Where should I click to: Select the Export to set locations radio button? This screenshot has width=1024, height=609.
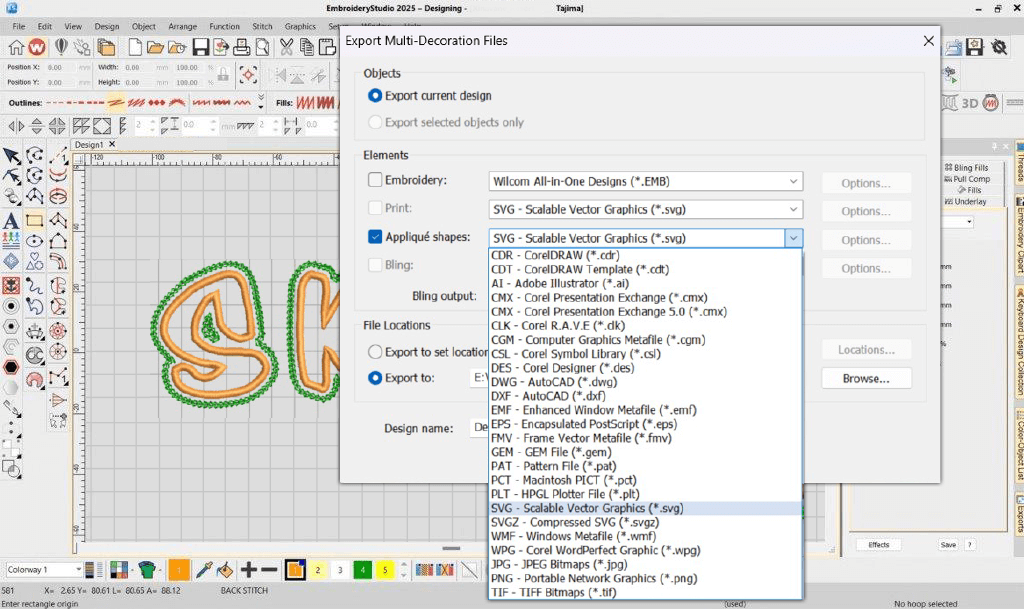coord(375,352)
